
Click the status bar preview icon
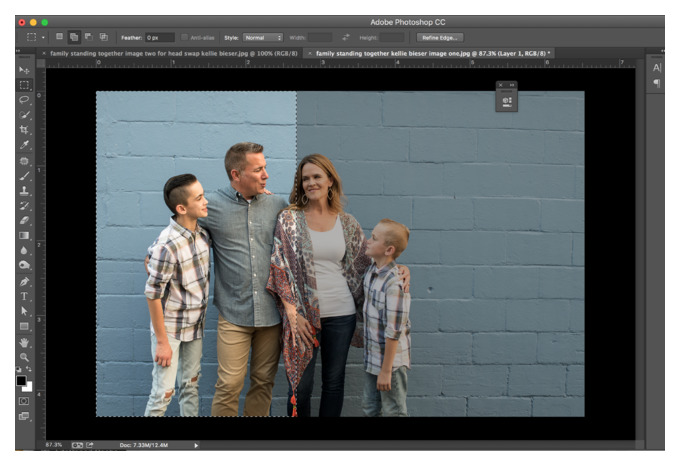pyautogui.click(x=77, y=445)
